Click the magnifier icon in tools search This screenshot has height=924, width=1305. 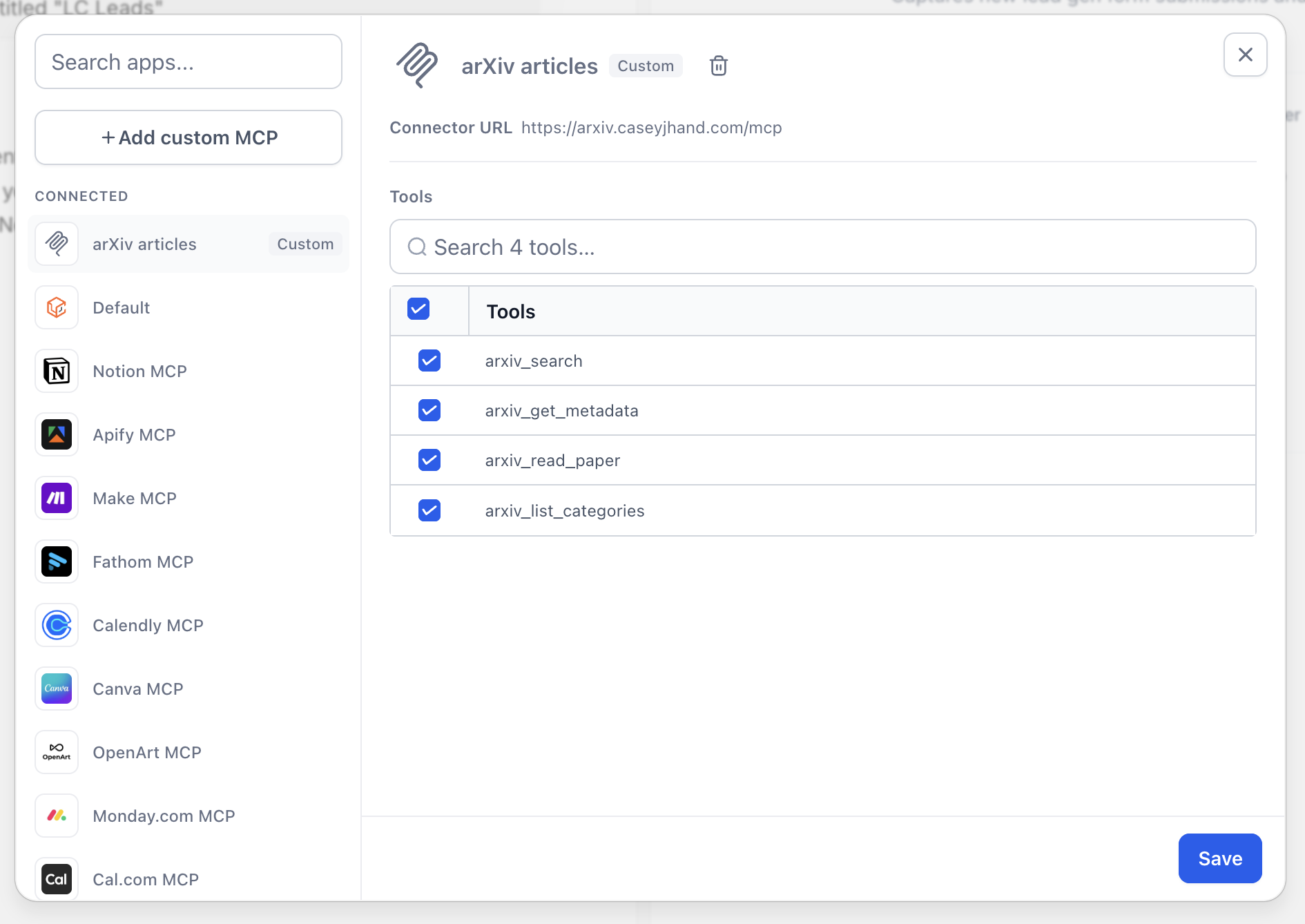click(x=417, y=247)
